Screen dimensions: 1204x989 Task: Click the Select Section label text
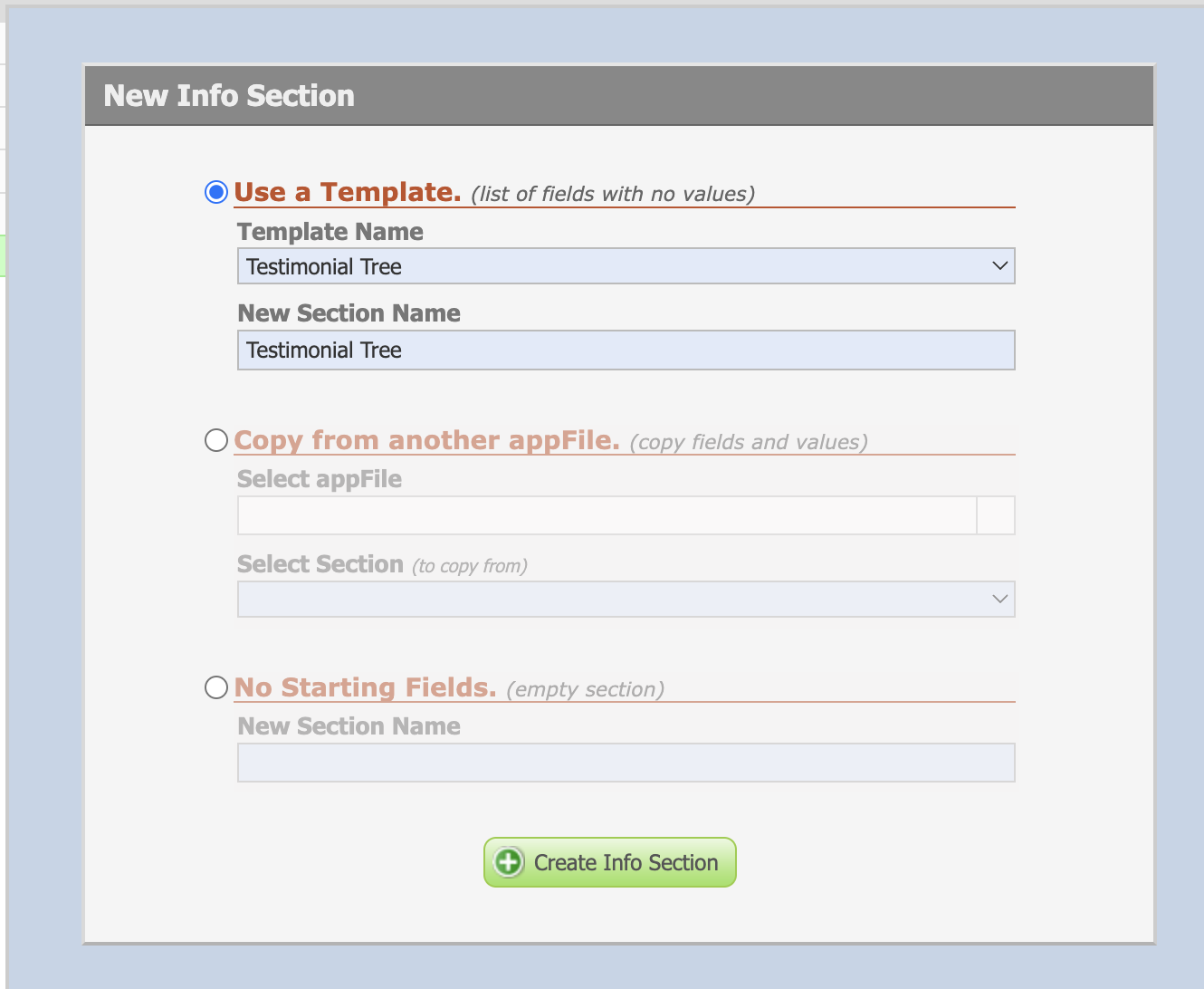320,564
